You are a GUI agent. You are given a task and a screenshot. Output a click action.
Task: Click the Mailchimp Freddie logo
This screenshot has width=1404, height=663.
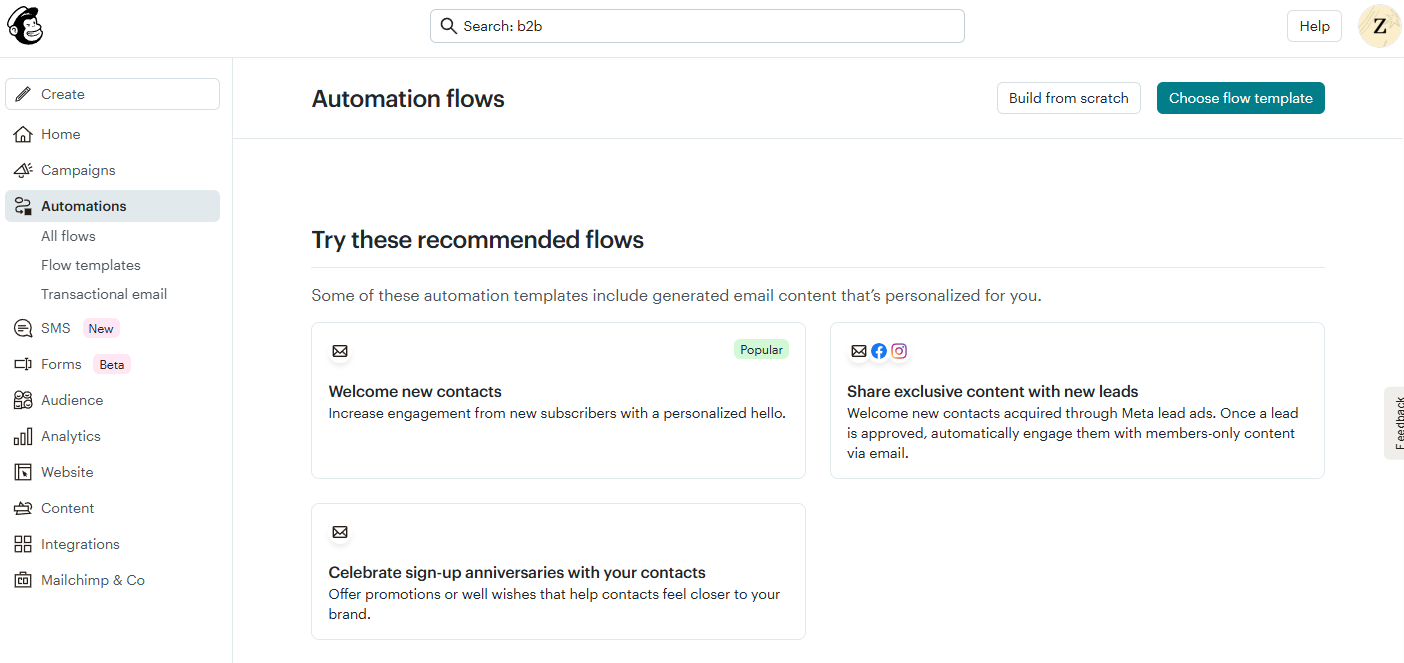[x=25, y=26]
